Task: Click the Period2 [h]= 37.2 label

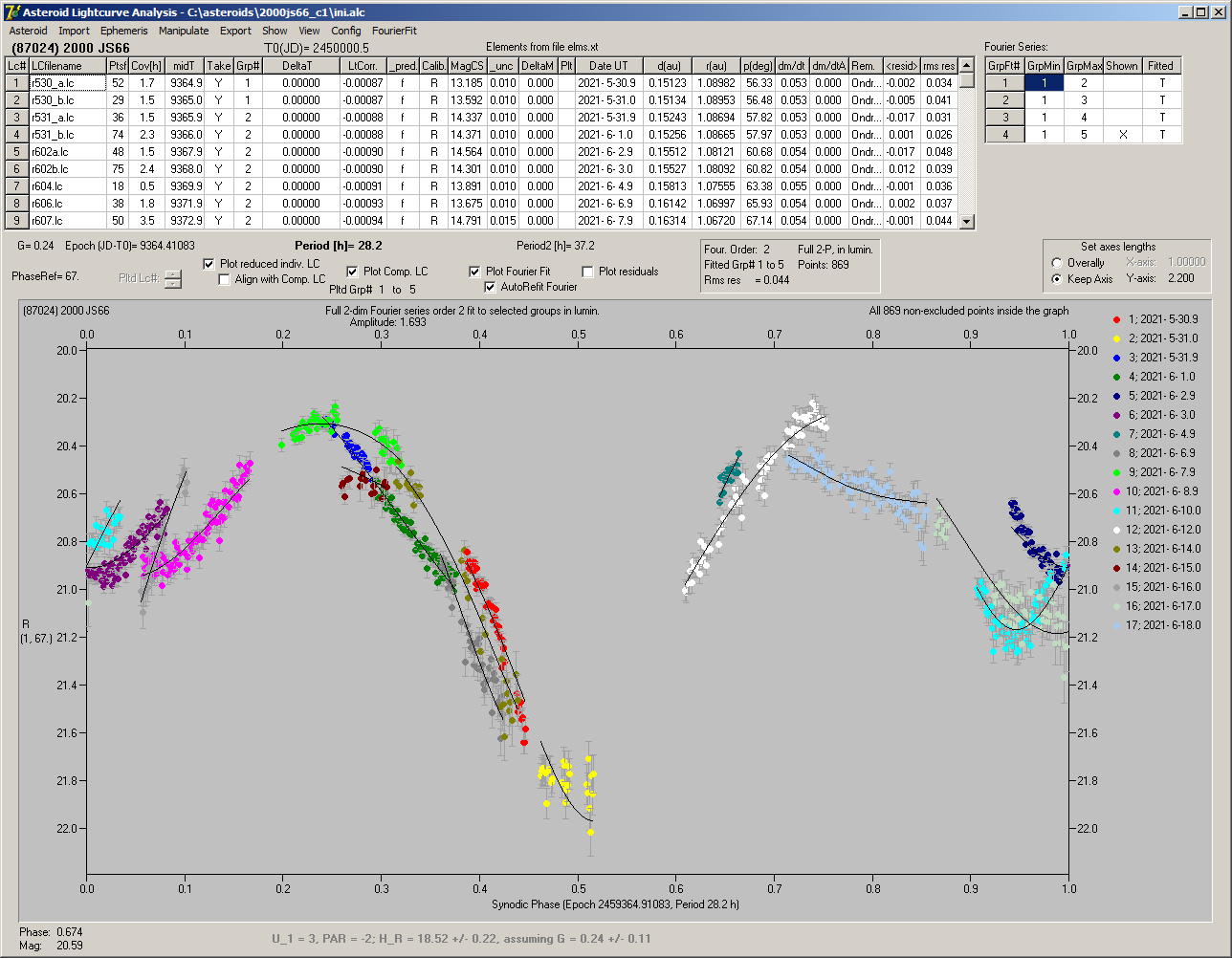Action: pyautogui.click(x=556, y=246)
